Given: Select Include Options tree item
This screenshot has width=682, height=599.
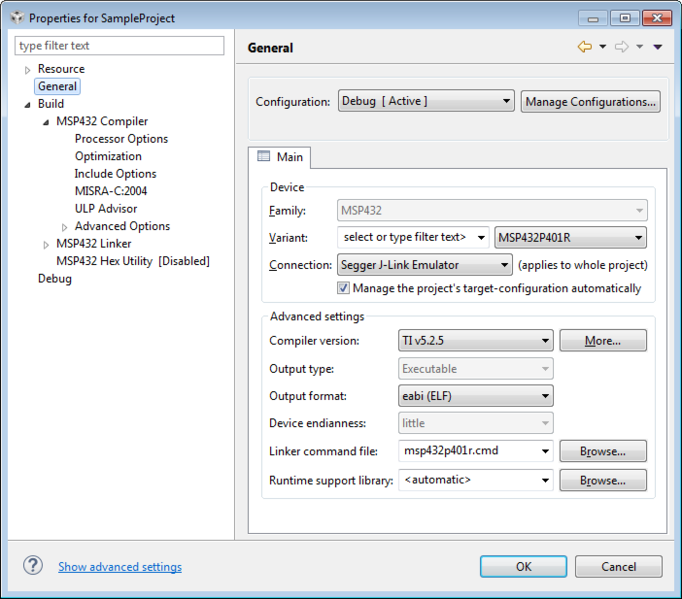Looking at the screenshot, I should tap(115, 174).
